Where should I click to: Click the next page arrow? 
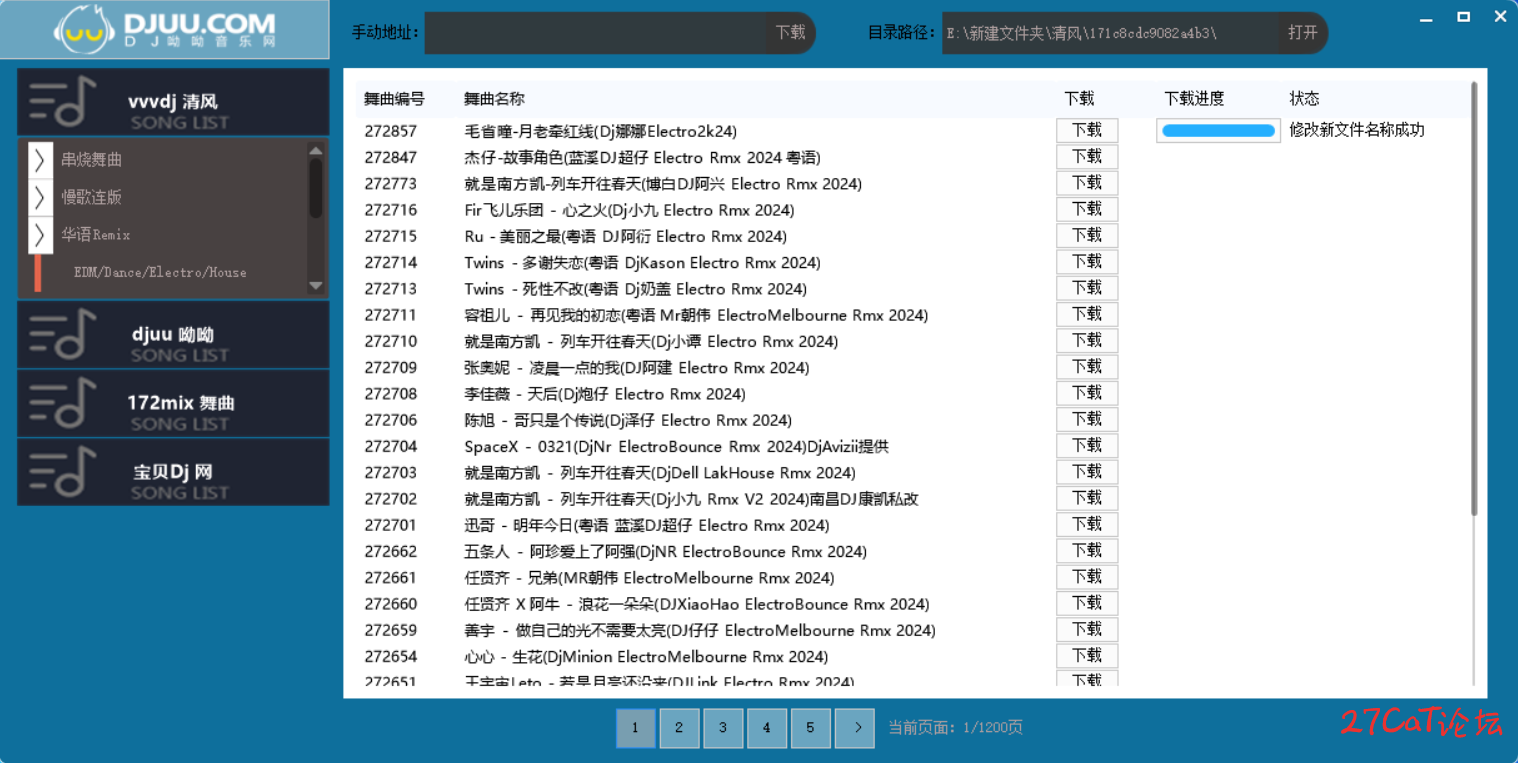[x=856, y=728]
